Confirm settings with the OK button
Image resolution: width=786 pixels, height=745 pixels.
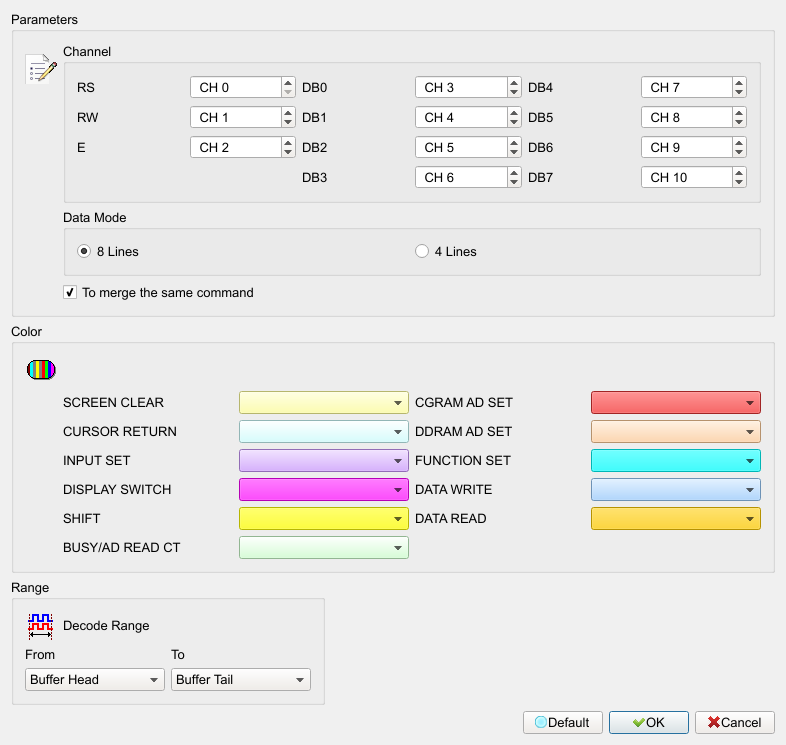[649, 722]
